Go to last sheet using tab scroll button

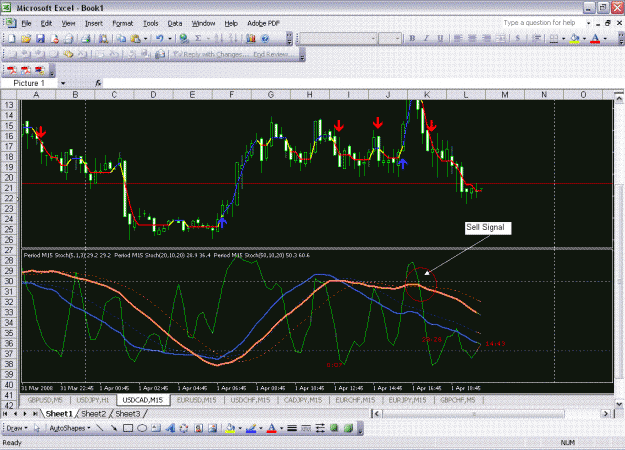click(x=35, y=414)
